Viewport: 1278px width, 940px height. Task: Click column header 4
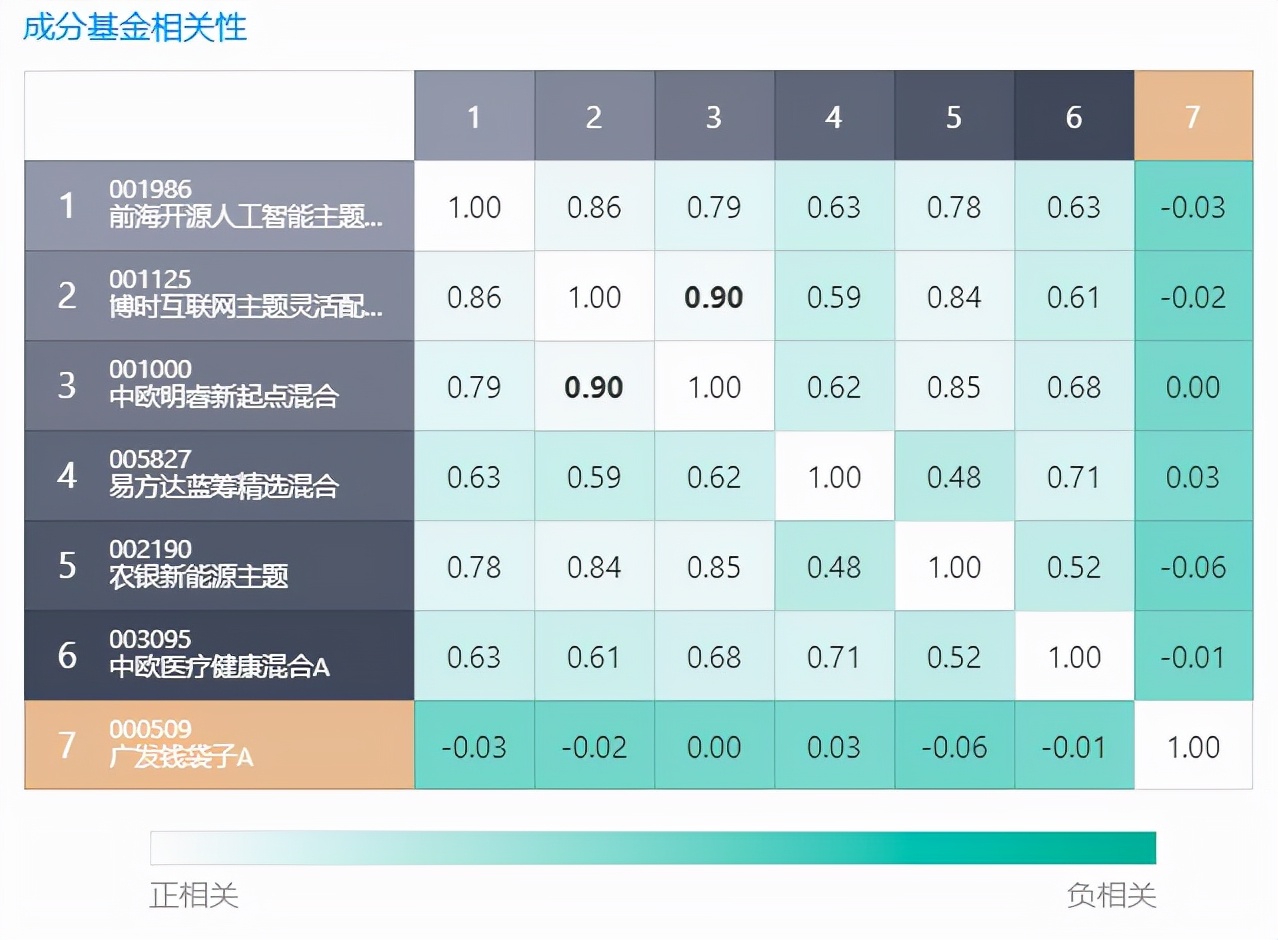click(x=834, y=116)
